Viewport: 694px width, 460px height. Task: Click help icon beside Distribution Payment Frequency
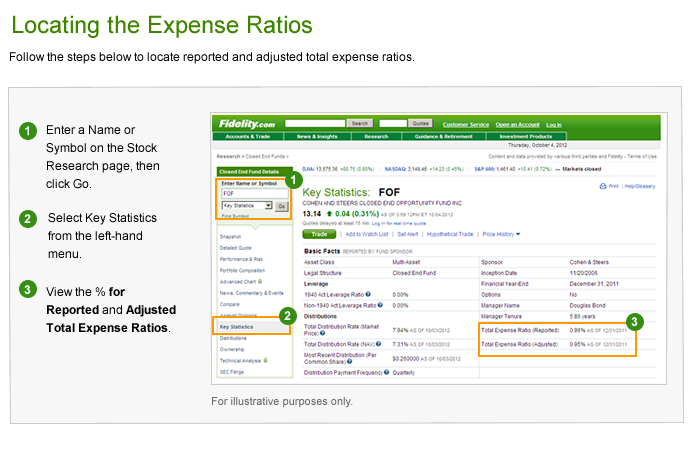pos(388,373)
